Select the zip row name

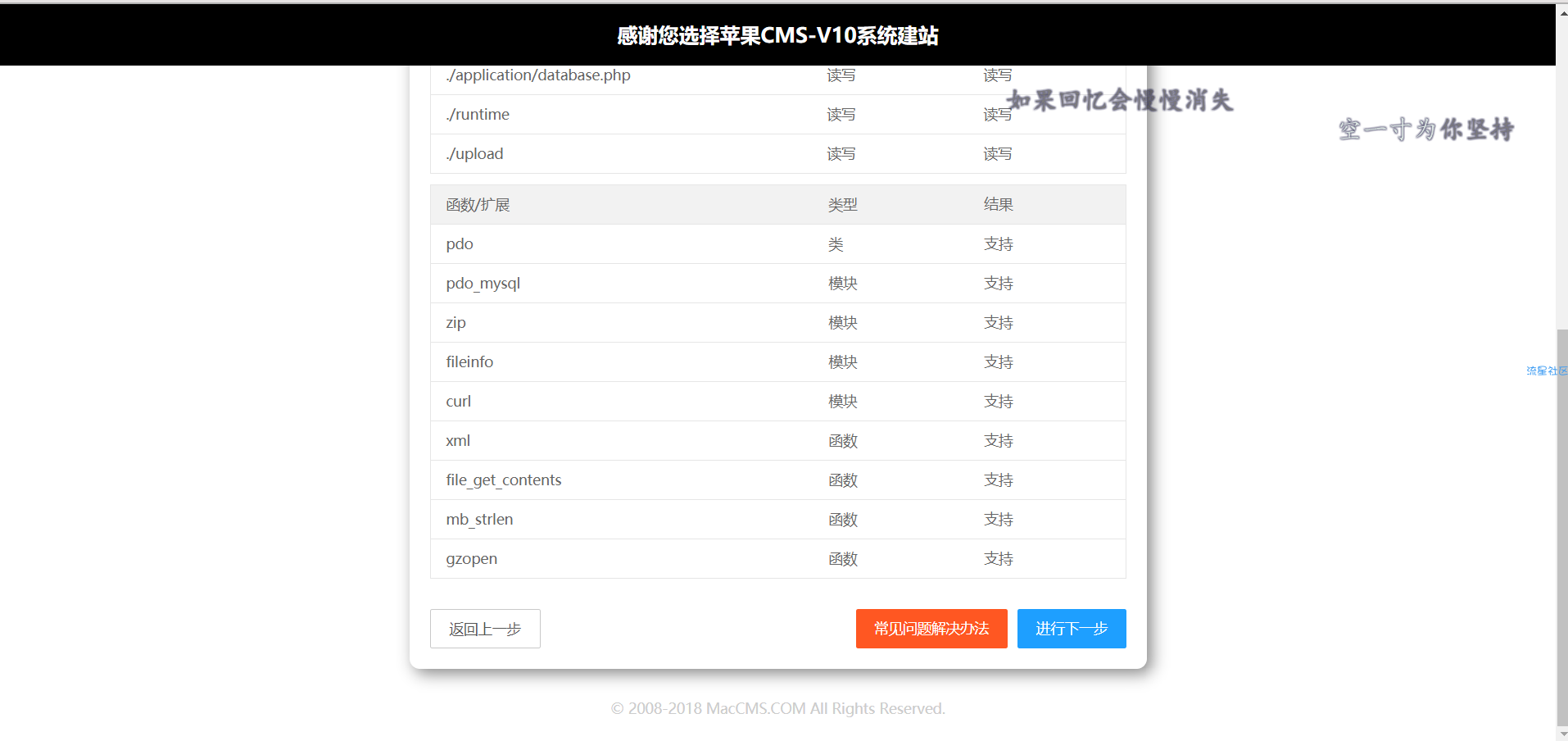pos(455,322)
